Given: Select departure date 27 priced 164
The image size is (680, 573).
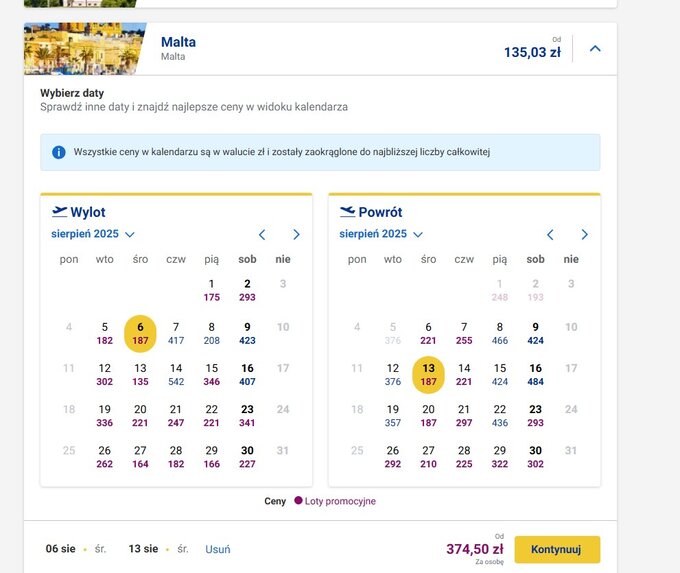Looking at the screenshot, I should coord(140,457).
